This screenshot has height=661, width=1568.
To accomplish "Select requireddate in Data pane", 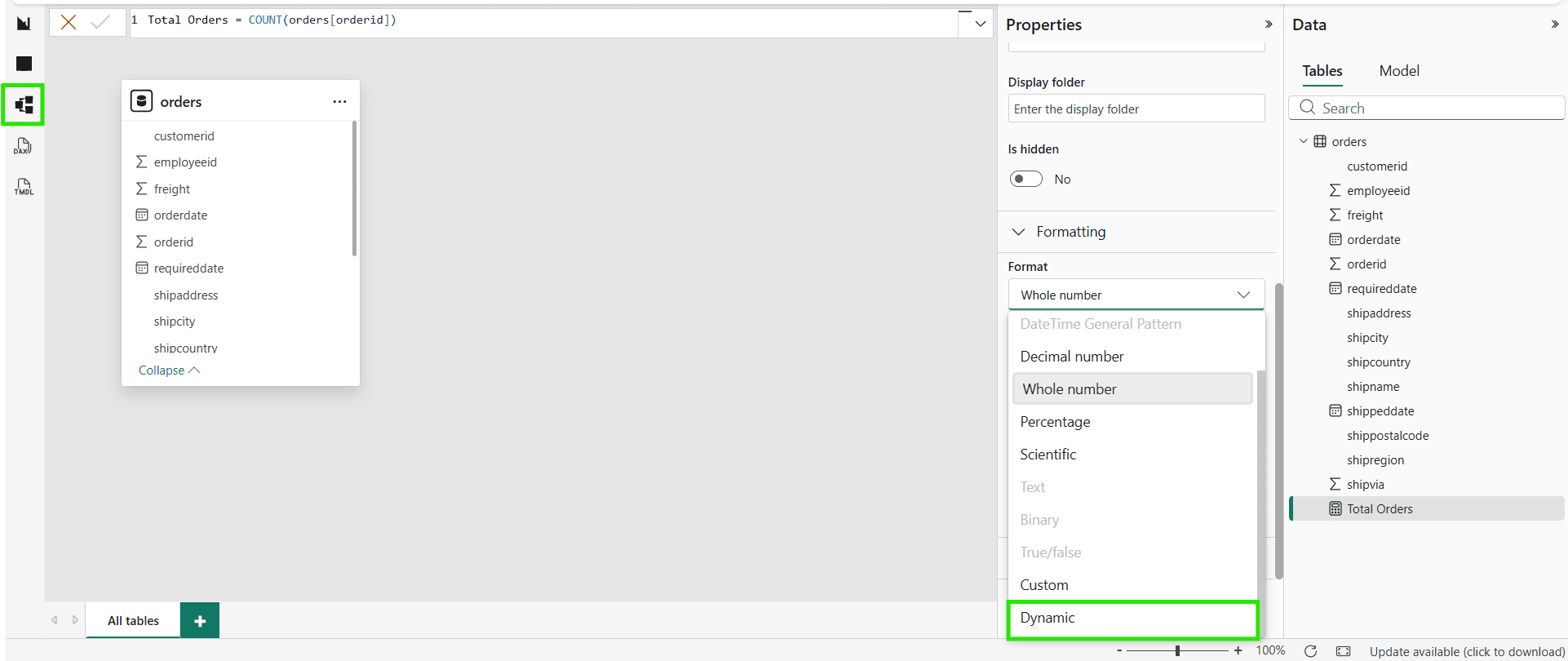I will tap(1381, 289).
